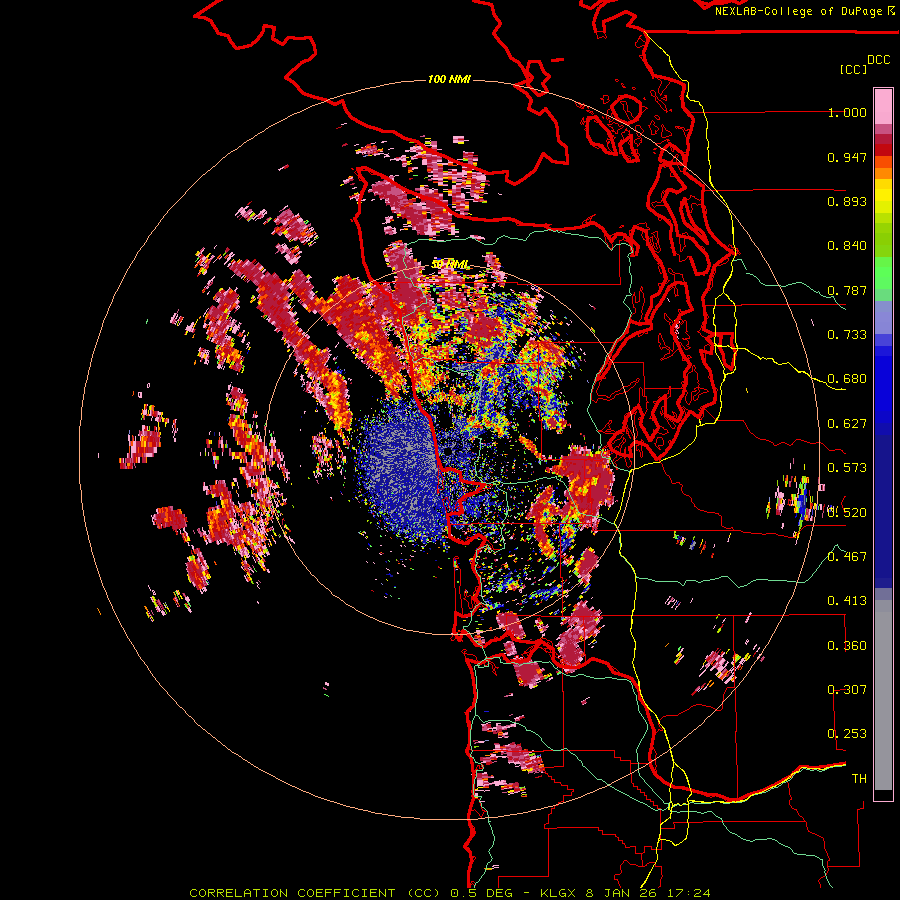Viewport: 900px width, 900px height.
Task: Select the 0.253 scale value
Action: coord(847,734)
